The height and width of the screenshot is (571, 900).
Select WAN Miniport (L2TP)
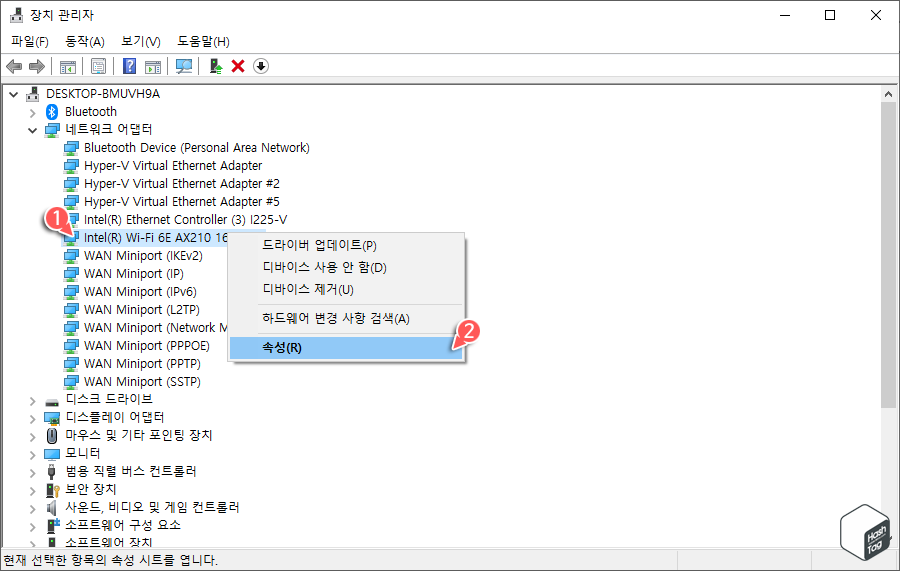coord(141,310)
